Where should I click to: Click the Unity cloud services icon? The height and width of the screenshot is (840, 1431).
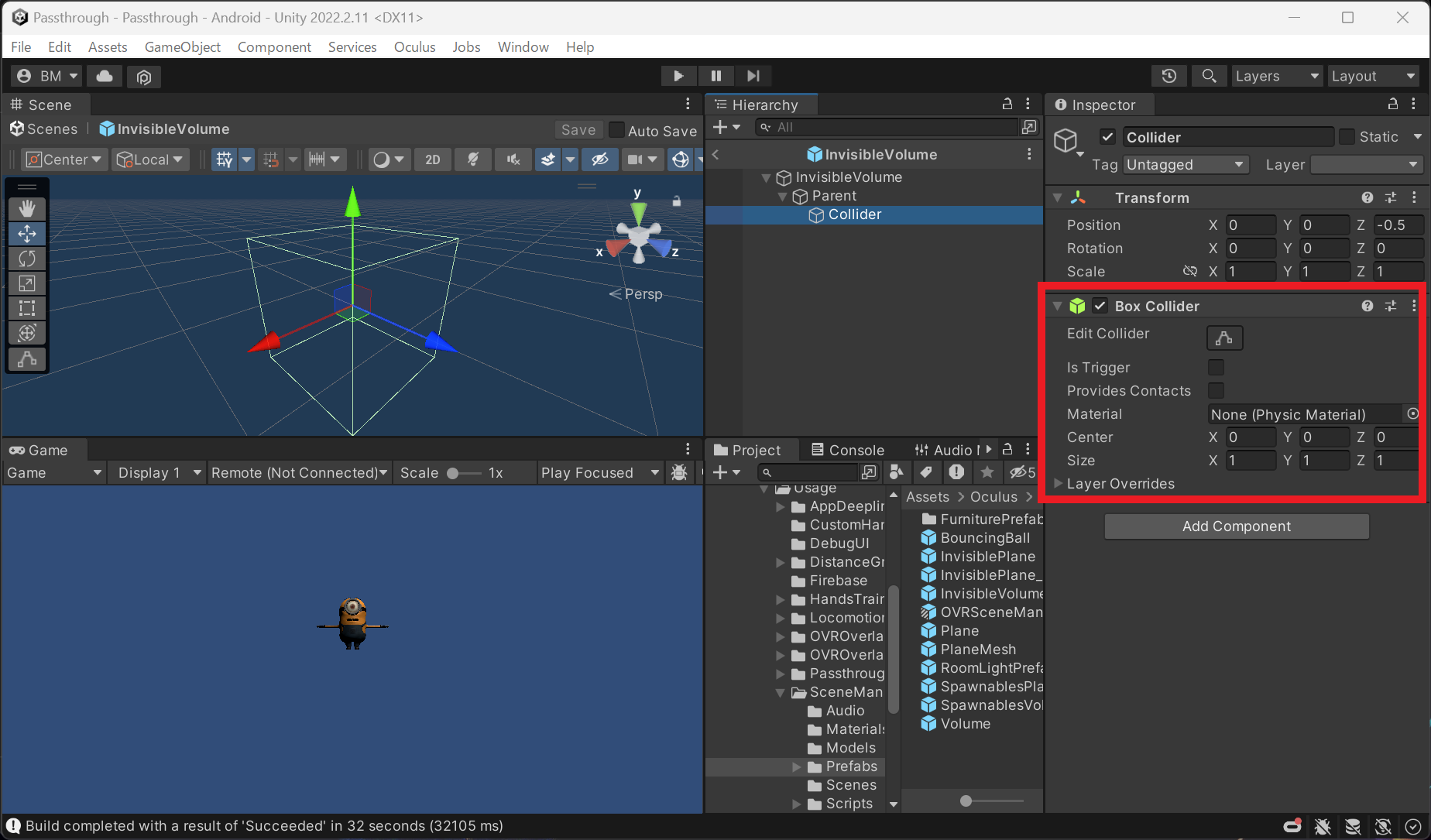pos(104,76)
